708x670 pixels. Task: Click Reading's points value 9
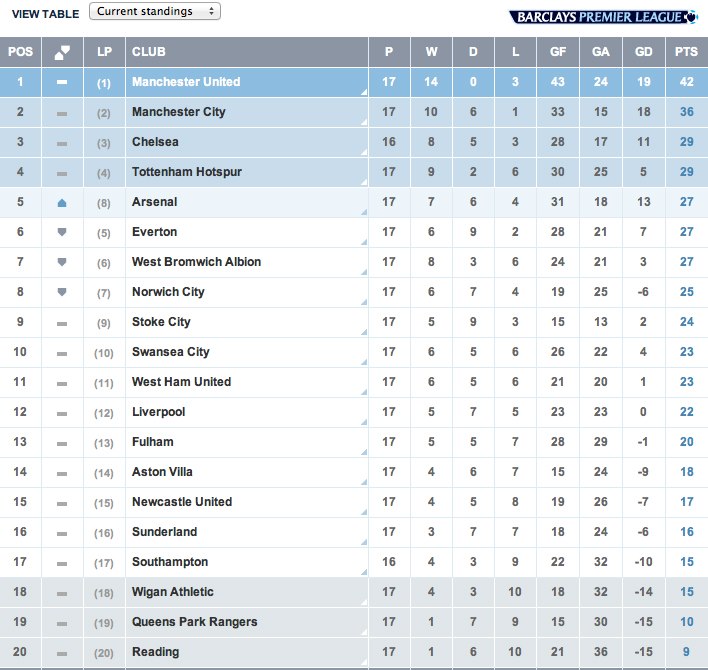686,651
